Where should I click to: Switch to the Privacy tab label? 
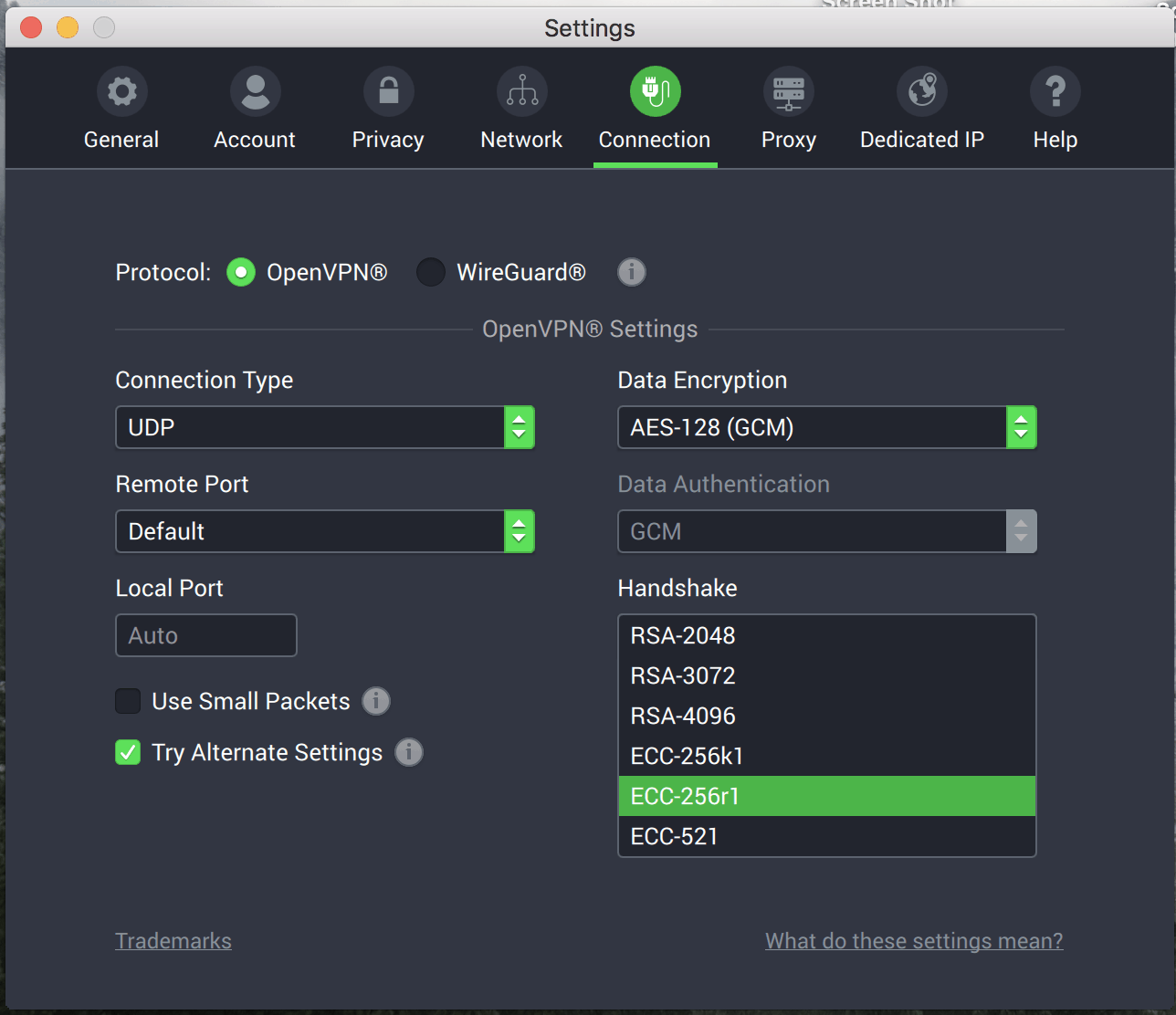(x=388, y=140)
